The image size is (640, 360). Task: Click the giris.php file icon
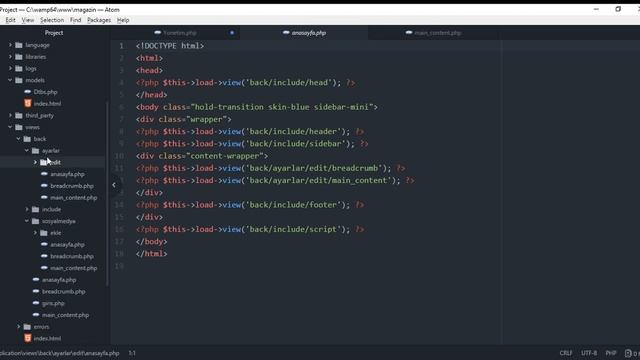click(x=36, y=303)
